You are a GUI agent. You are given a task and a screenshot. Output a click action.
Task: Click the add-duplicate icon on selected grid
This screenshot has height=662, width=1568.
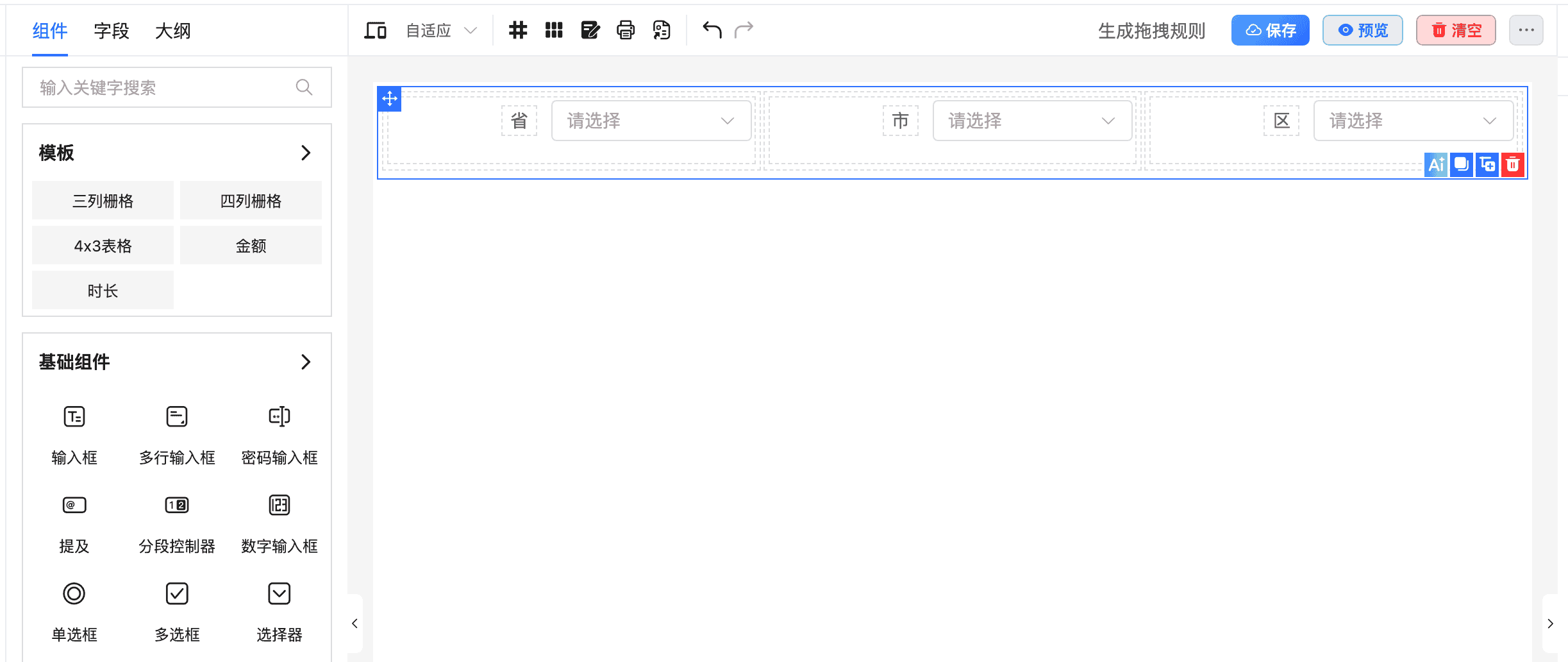coord(1487,165)
